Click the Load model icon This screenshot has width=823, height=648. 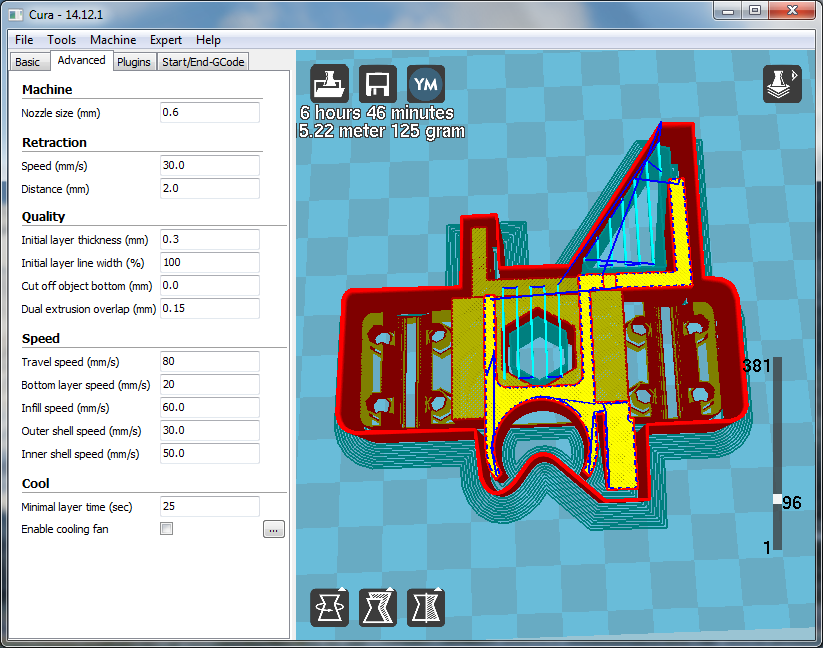point(329,84)
